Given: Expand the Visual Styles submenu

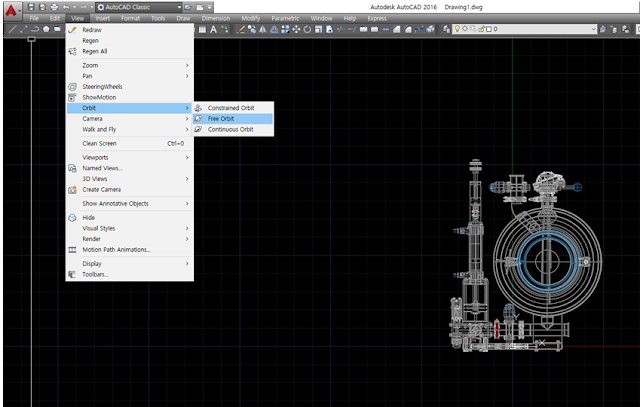Looking at the screenshot, I should pos(130,228).
